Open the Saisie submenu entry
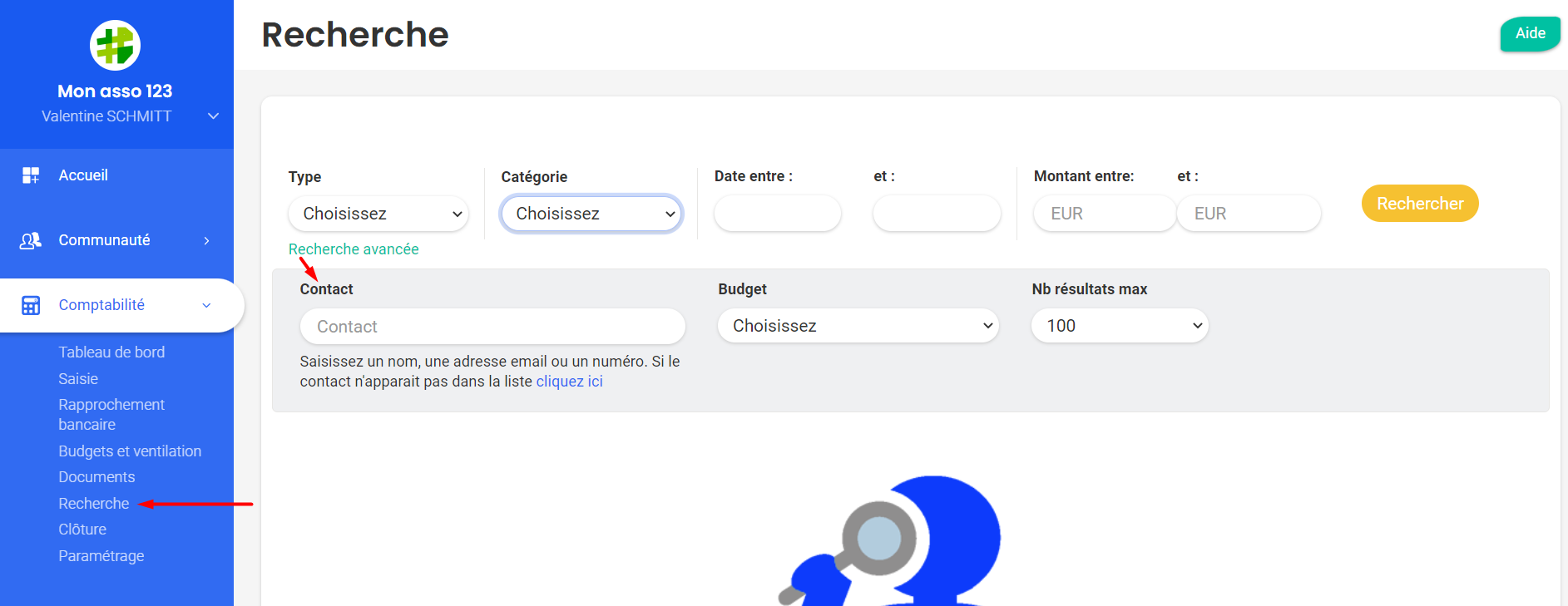1568x606 pixels. click(x=78, y=379)
